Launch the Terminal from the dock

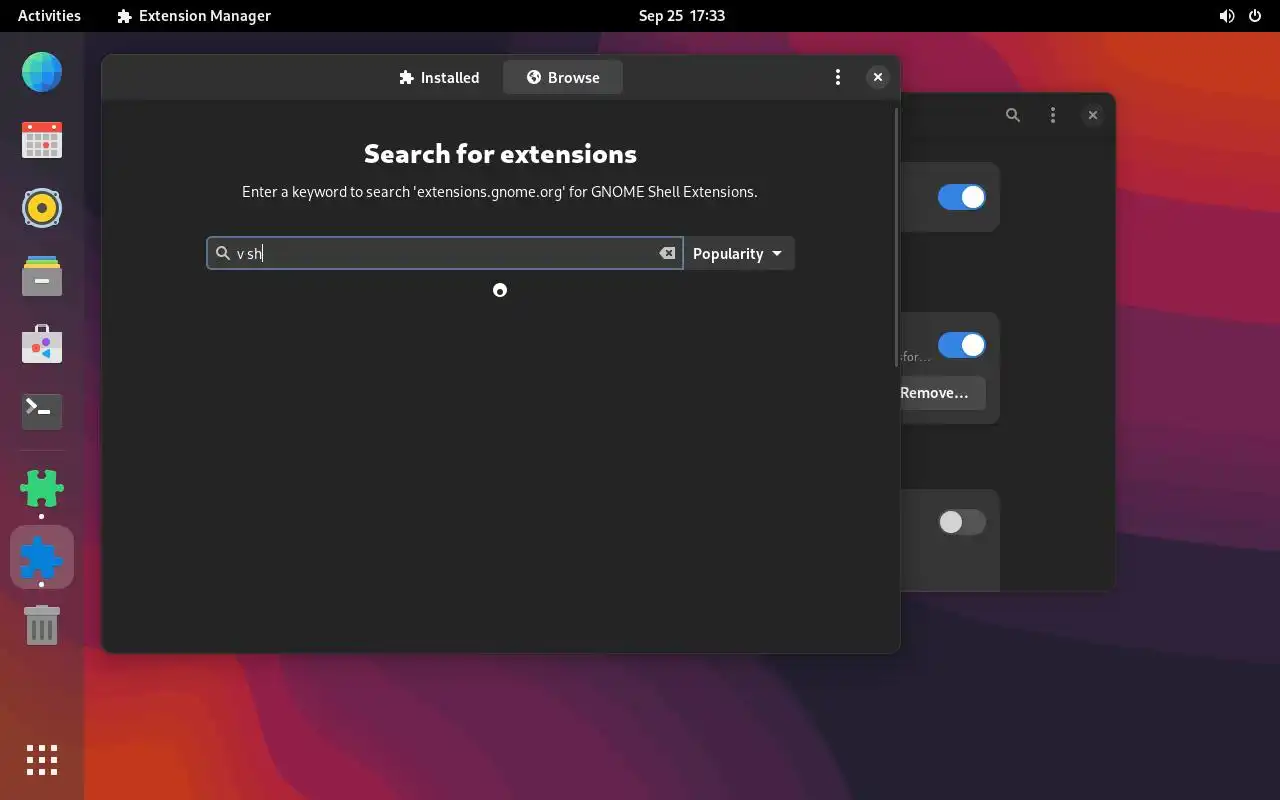pyautogui.click(x=42, y=411)
